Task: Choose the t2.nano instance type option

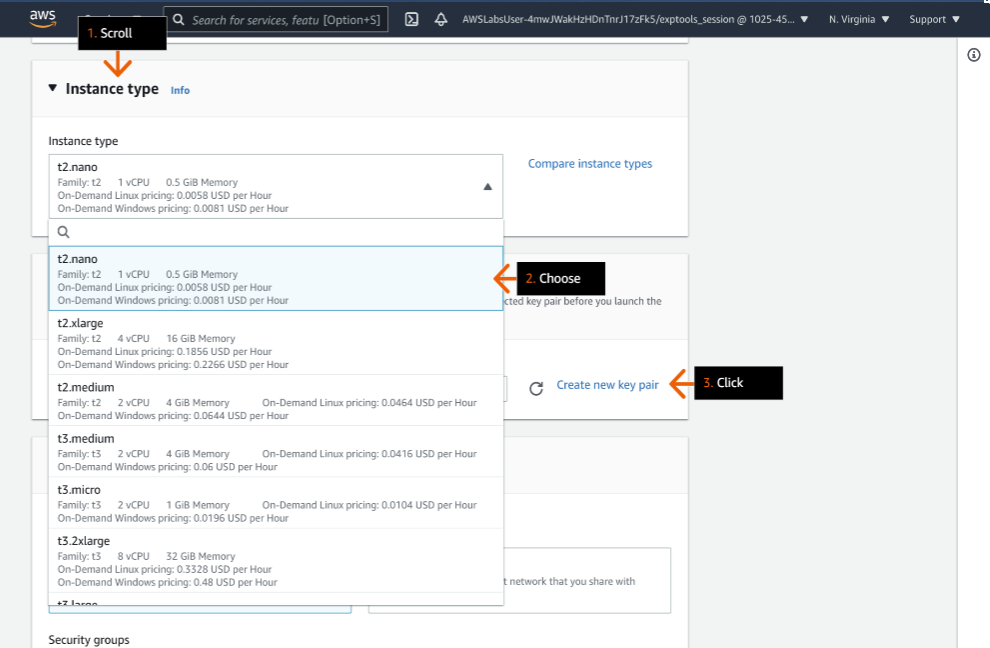Action: click(x=275, y=279)
